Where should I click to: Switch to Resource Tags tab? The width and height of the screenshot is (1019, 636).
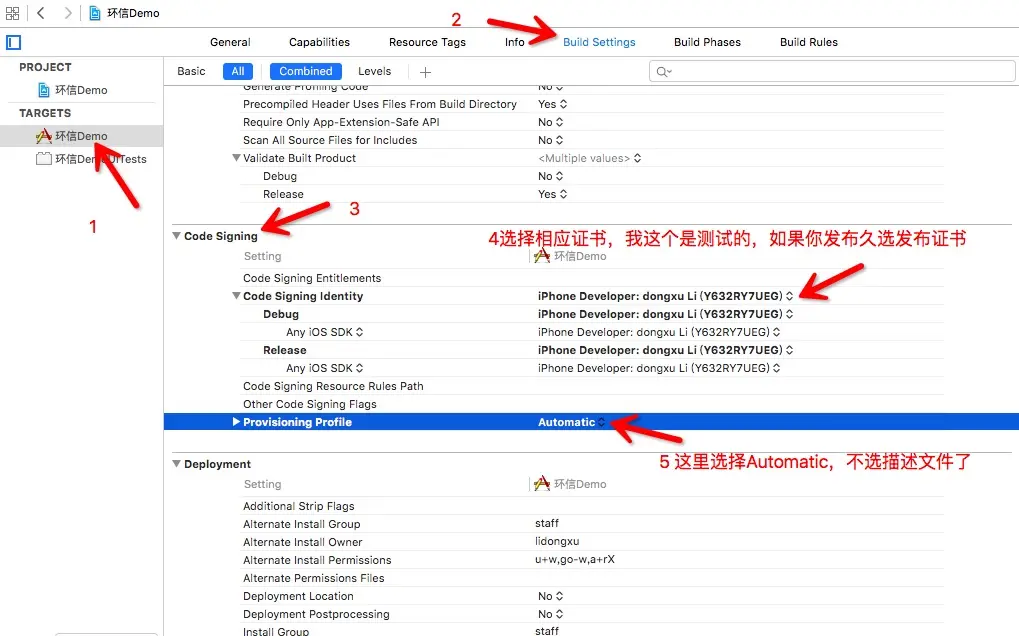pyautogui.click(x=427, y=42)
